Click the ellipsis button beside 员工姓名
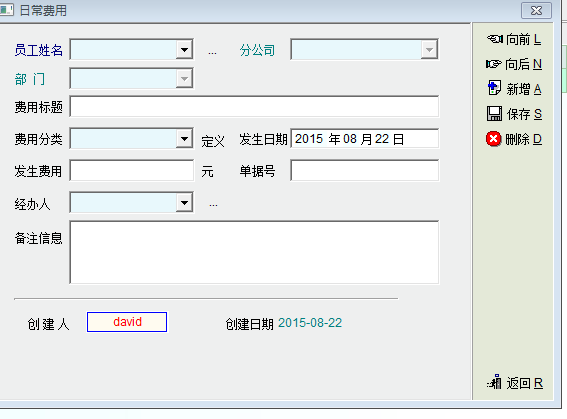The image size is (567, 419). (212, 53)
